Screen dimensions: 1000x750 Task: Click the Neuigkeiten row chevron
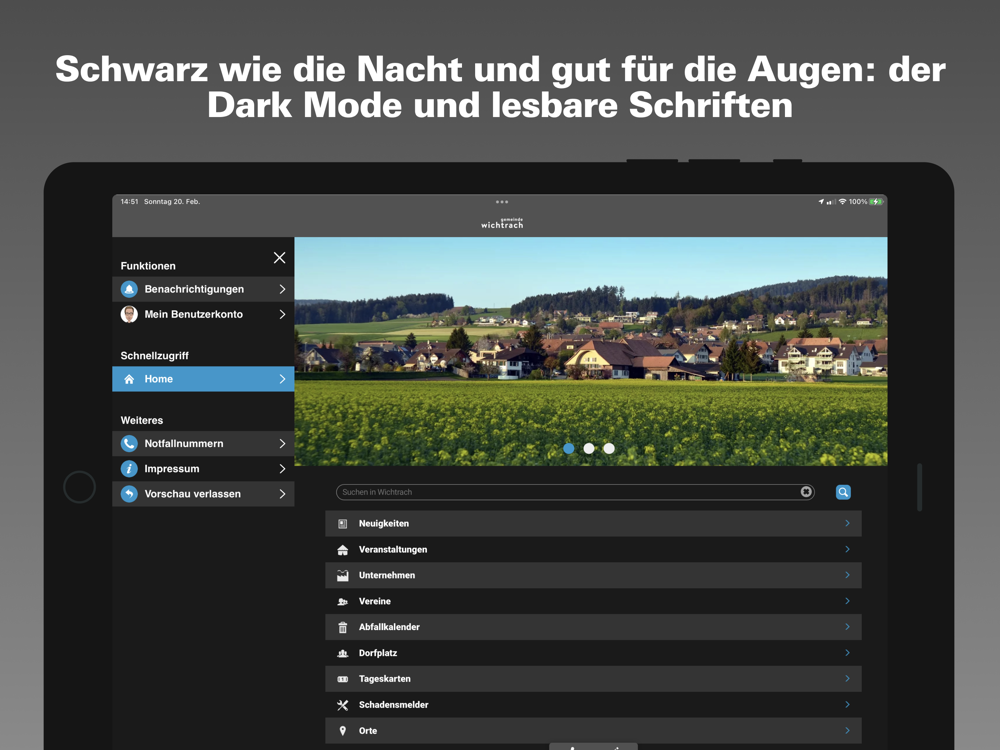[x=848, y=523]
